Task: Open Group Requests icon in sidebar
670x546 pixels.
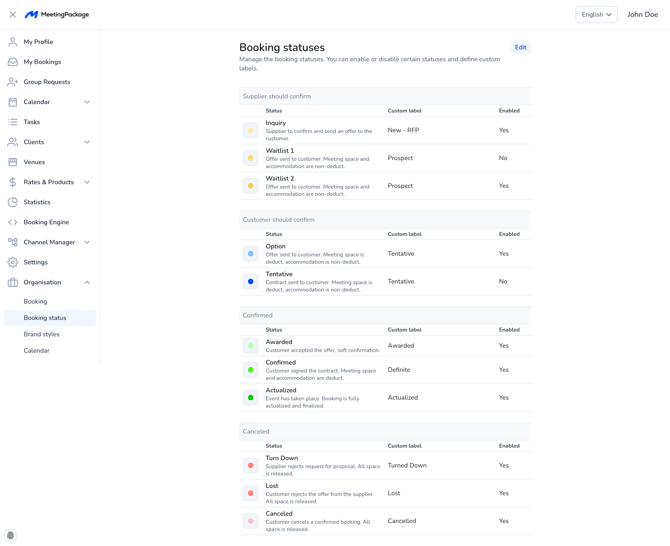Action: 13,82
